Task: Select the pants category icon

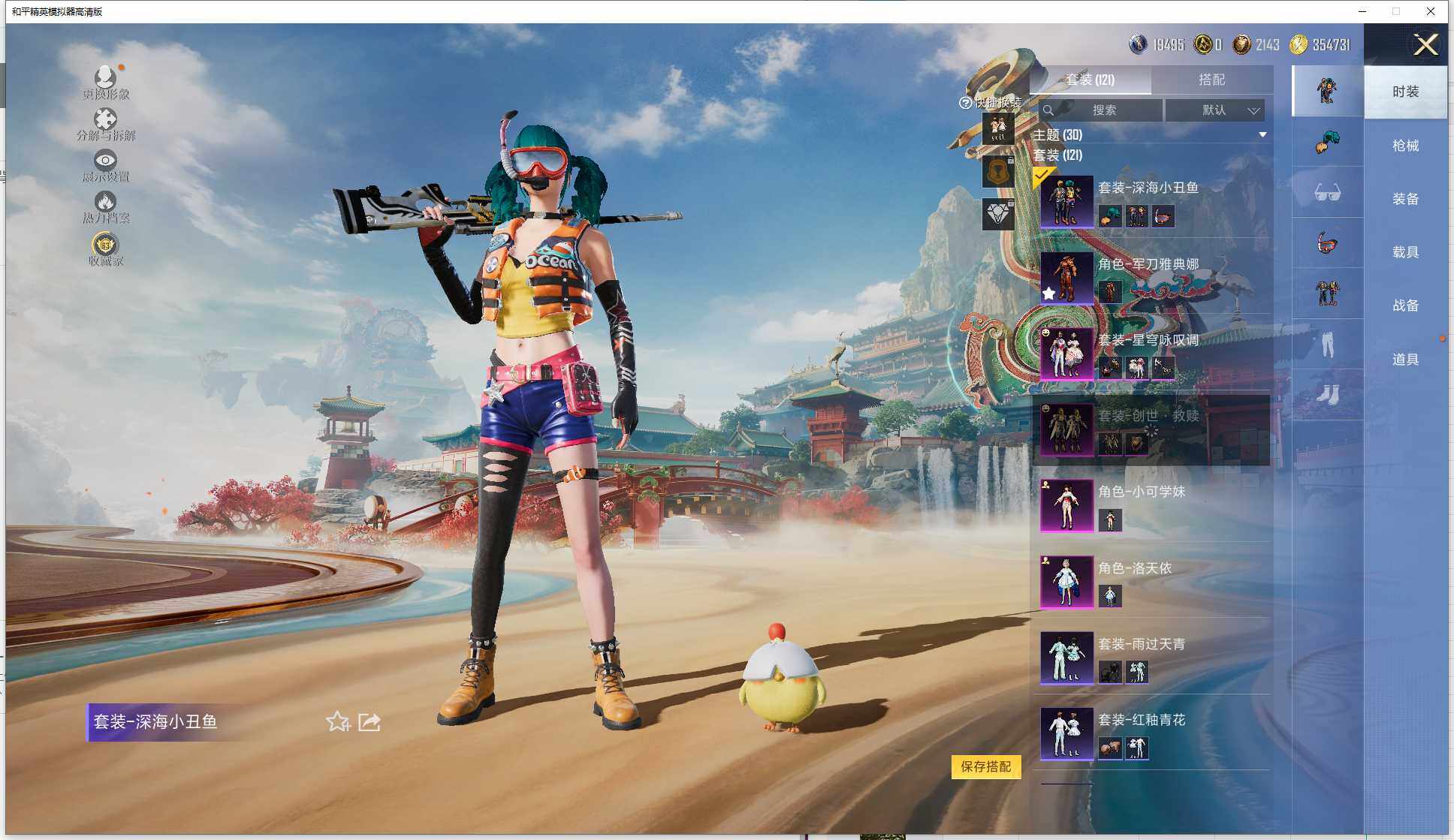Action: (1327, 344)
